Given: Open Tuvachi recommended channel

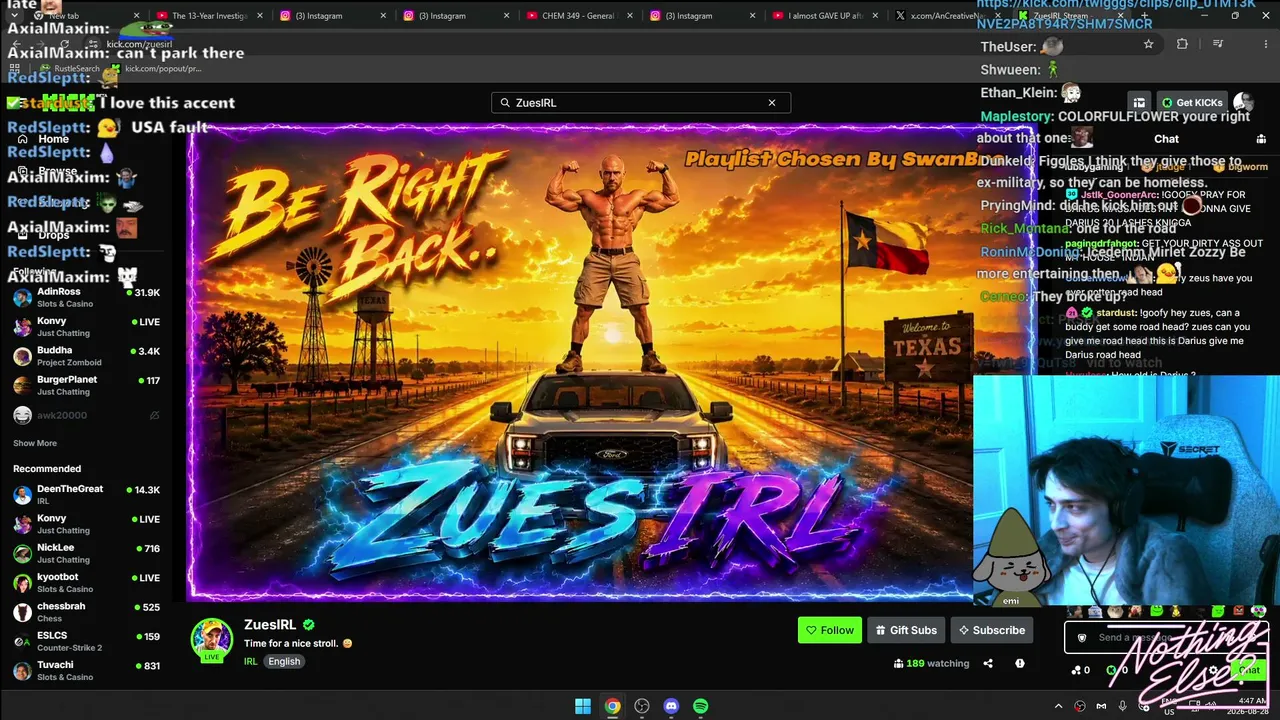Looking at the screenshot, I should click(x=86, y=671).
